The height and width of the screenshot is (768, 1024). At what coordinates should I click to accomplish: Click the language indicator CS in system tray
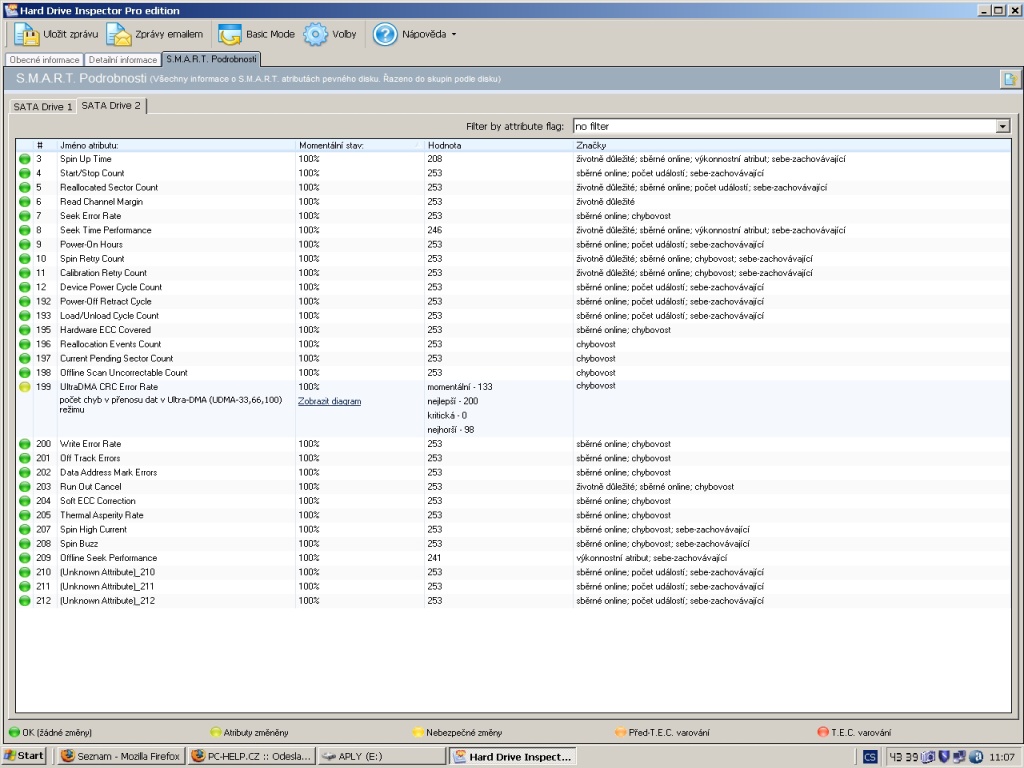(870, 756)
